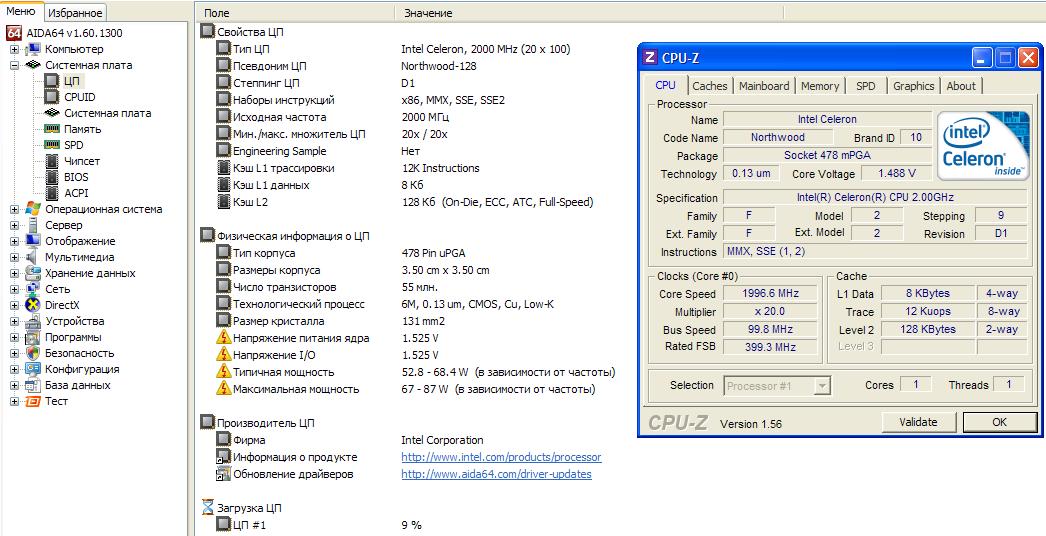
Task: Click the Устройства devices icon
Action: click(33, 321)
